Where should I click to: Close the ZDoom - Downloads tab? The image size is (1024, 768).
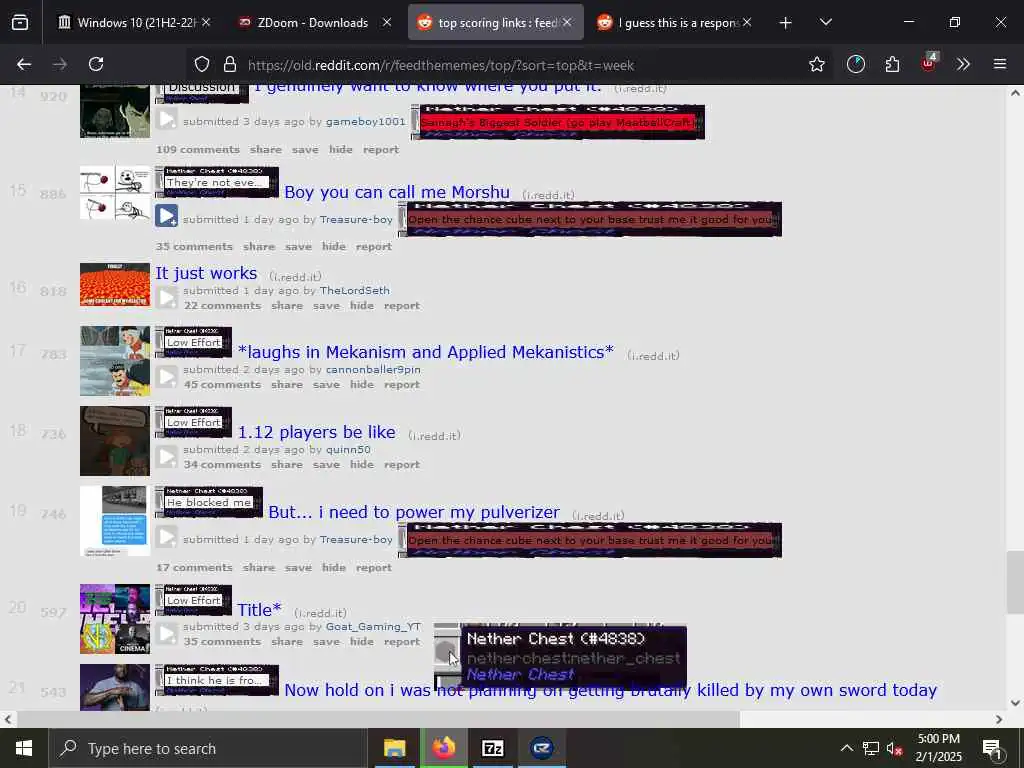click(x=387, y=23)
